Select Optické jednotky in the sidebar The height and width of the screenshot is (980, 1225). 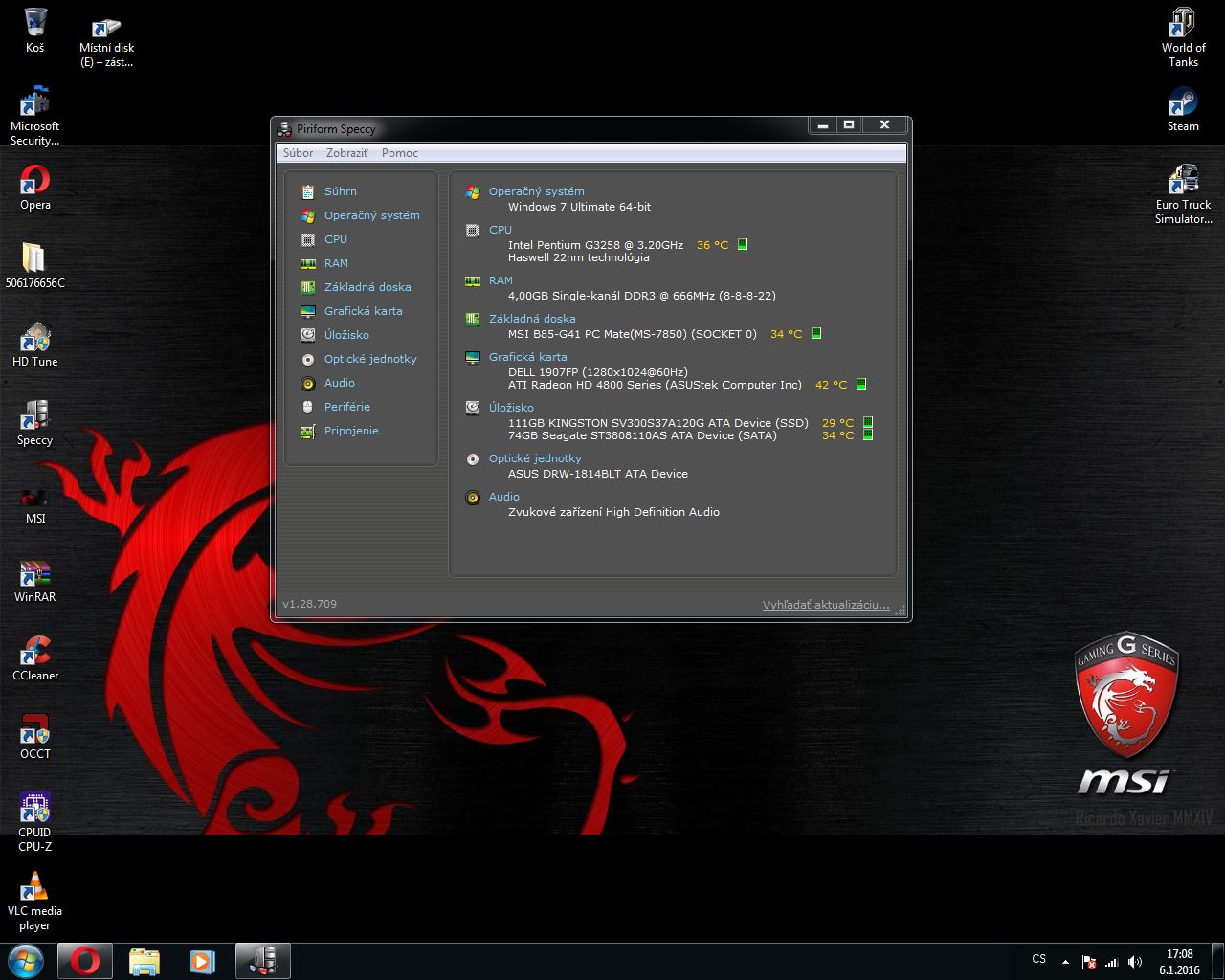[x=370, y=359]
